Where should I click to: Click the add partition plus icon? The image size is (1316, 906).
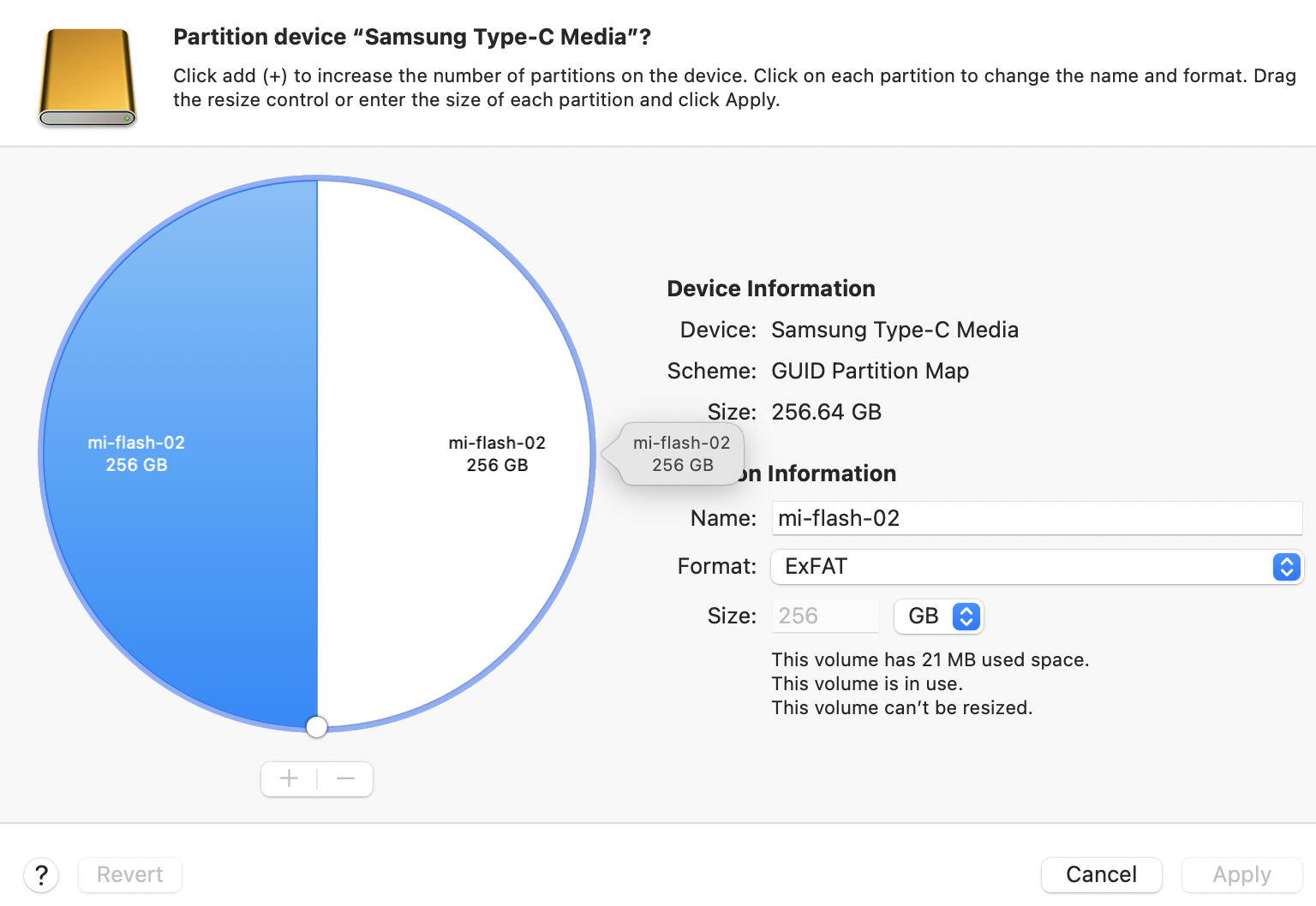(x=288, y=778)
